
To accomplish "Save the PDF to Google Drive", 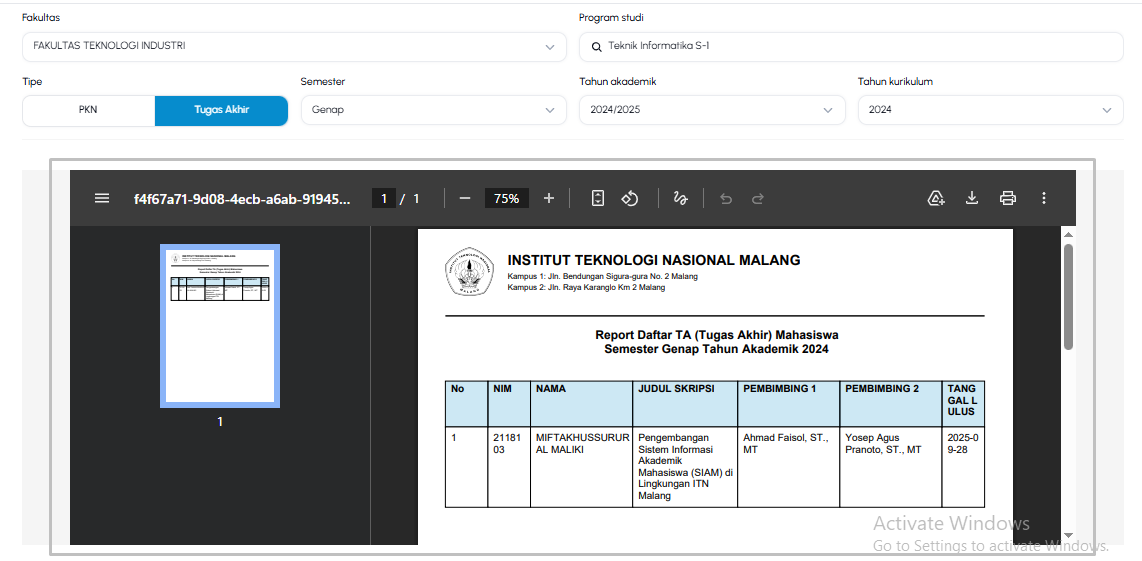I will [x=936, y=198].
